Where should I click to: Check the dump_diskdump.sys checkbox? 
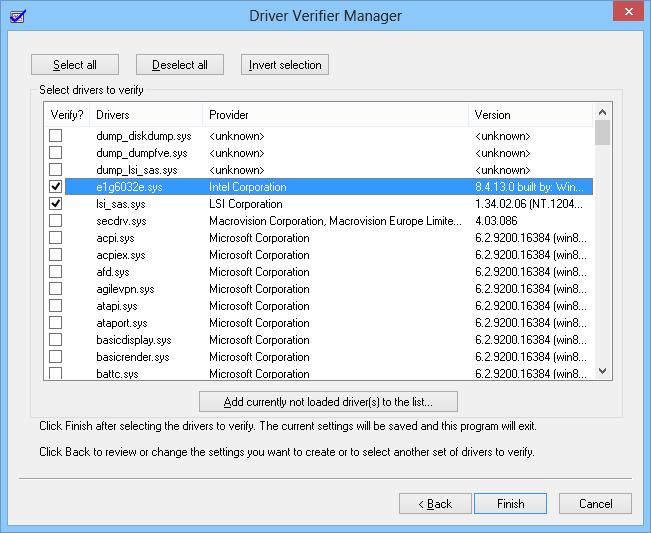click(x=56, y=136)
